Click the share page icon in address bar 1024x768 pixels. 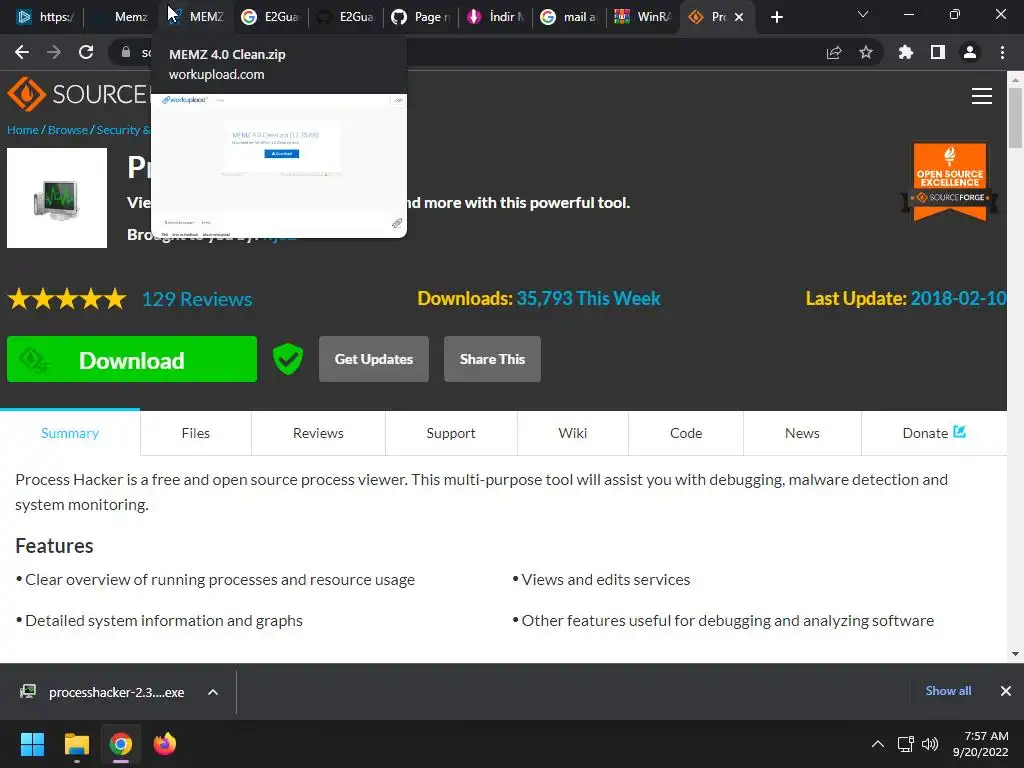834,52
